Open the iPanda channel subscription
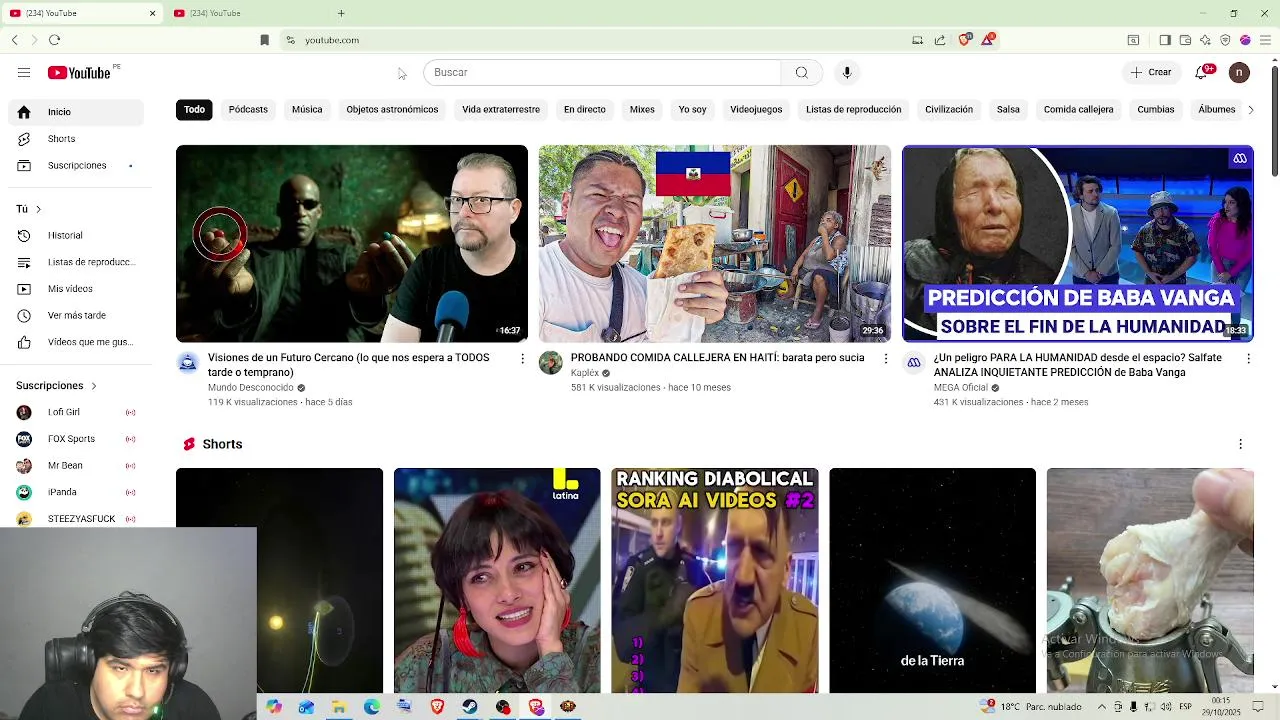Viewport: 1280px width, 720px height. click(x=76, y=492)
